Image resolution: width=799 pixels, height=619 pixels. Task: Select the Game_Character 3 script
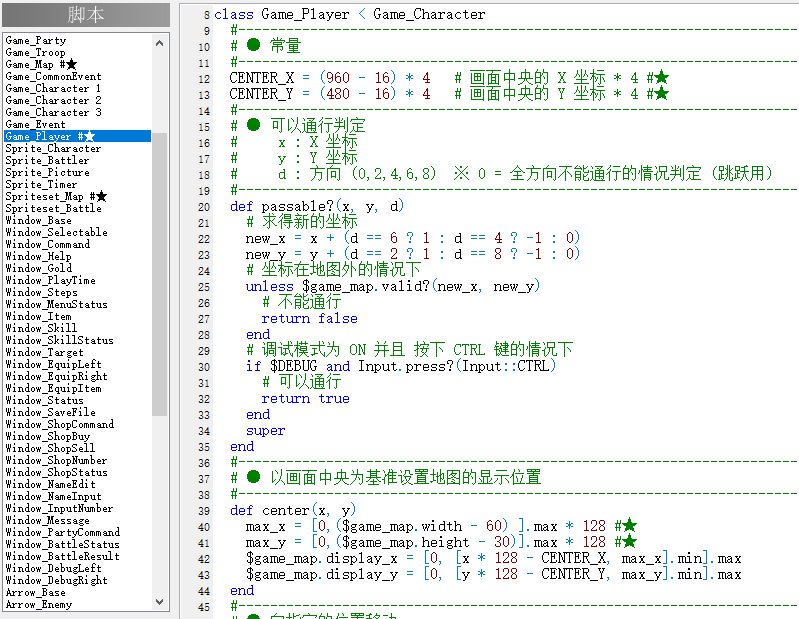[x=53, y=112]
